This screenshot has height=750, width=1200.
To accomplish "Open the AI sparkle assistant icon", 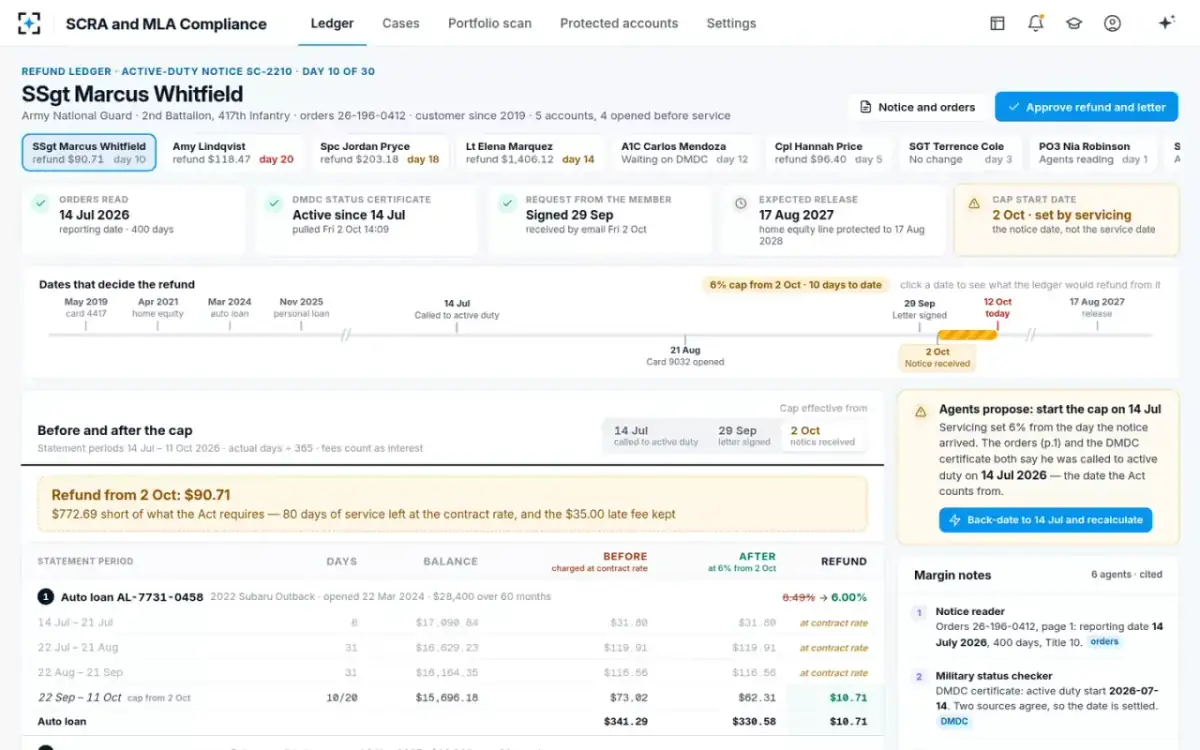I will tap(1166, 23).
